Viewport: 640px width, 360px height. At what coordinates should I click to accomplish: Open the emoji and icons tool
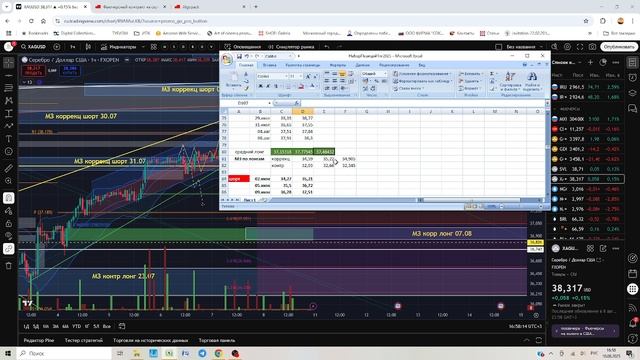[9, 151]
